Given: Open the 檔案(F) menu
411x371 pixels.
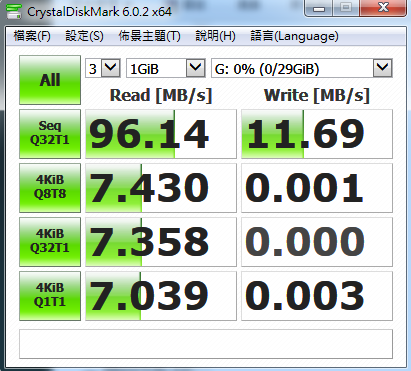Looking at the screenshot, I should (x=32, y=36).
